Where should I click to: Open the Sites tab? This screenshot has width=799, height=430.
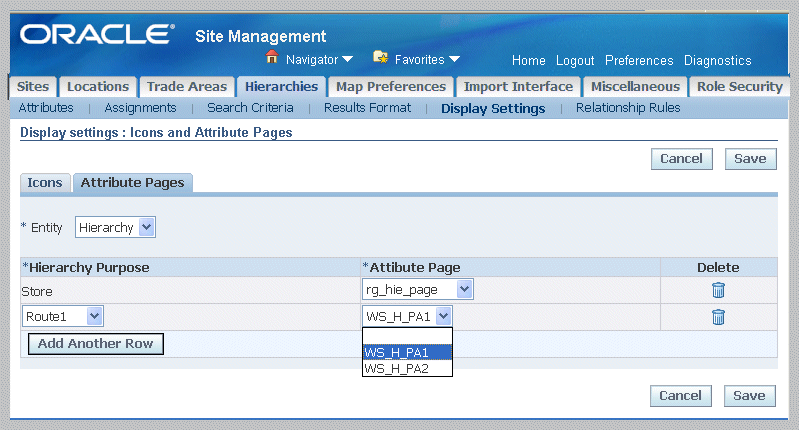click(x=33, y=87)
